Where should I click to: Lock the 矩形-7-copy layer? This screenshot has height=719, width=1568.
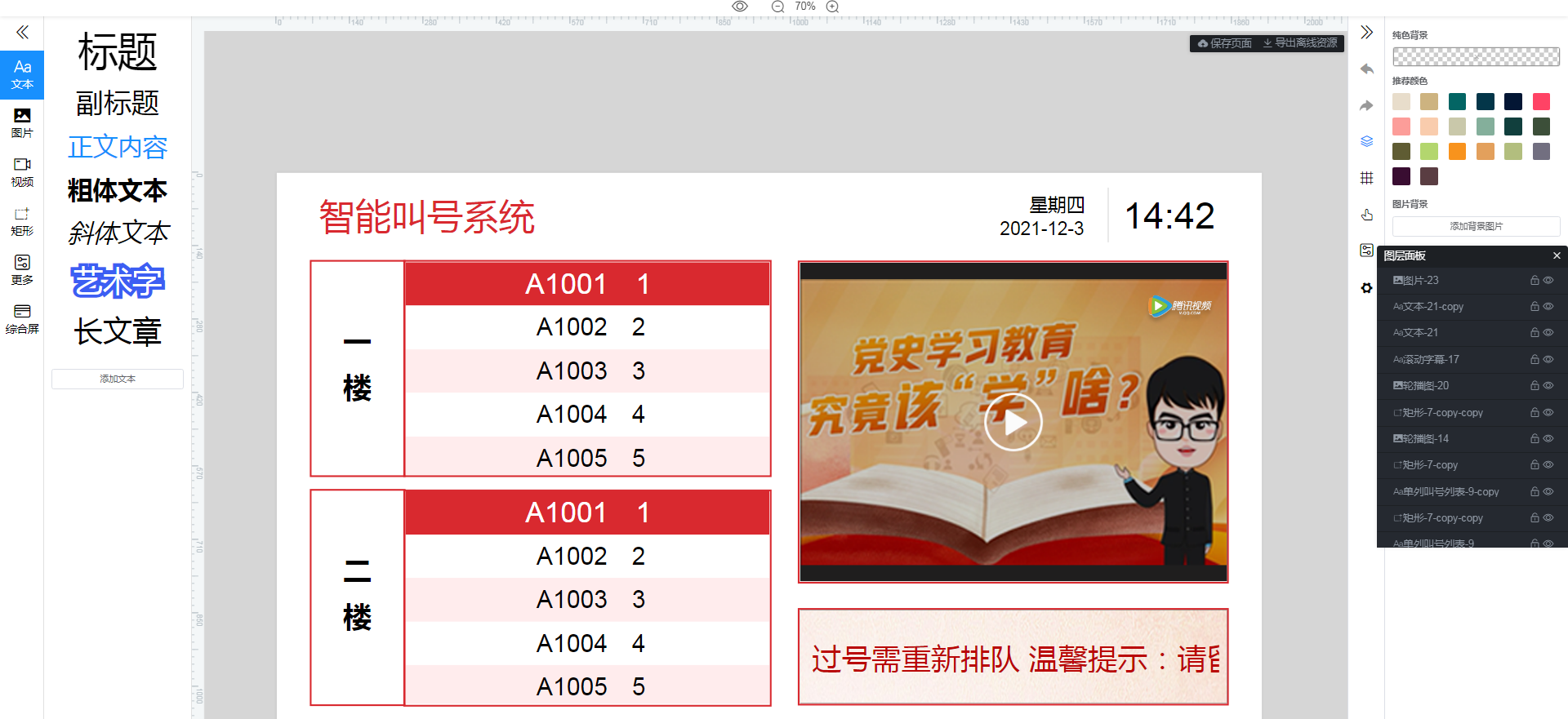(x=1535, y=464)
